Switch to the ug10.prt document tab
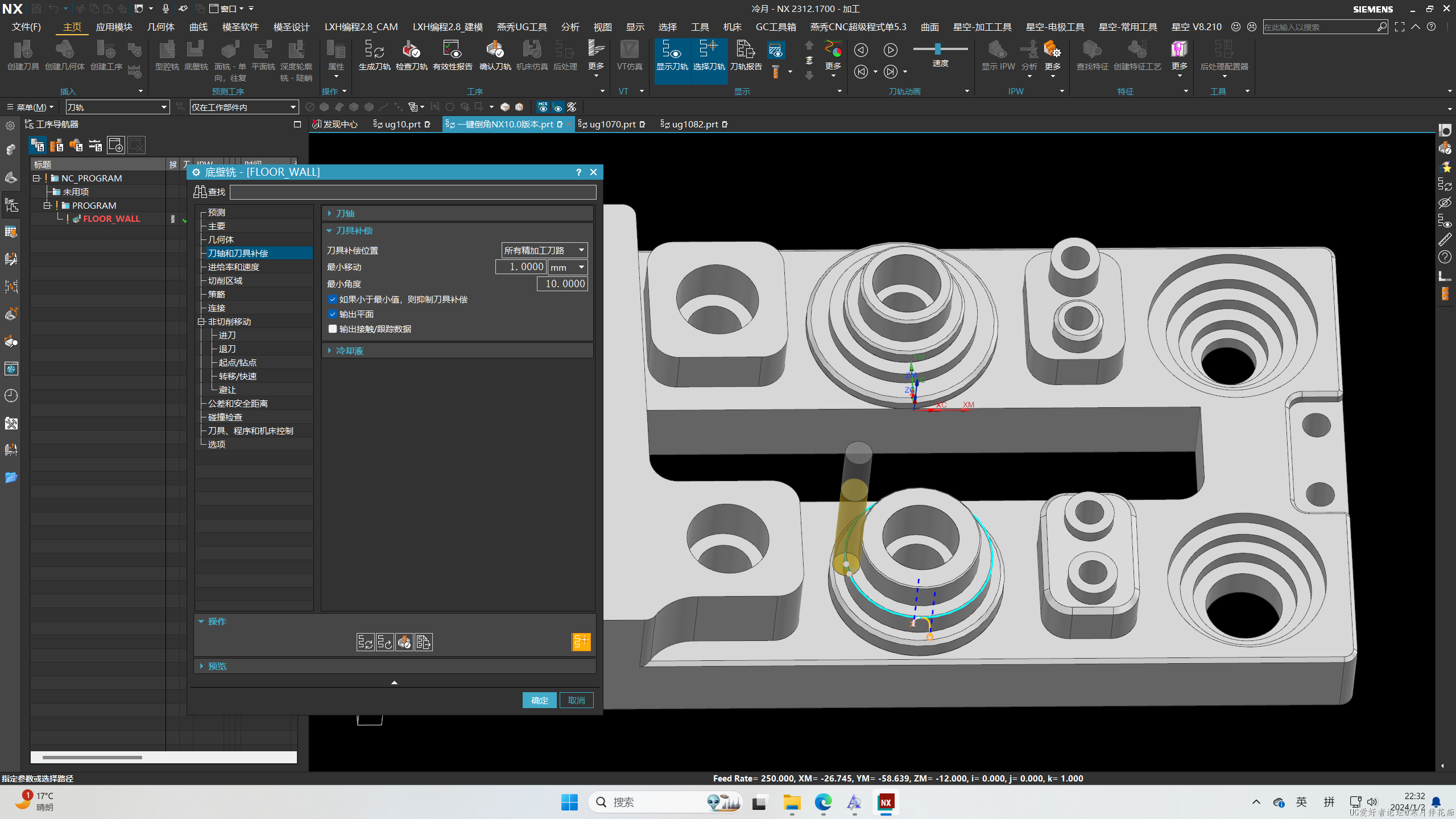 [x=402, y=124]
